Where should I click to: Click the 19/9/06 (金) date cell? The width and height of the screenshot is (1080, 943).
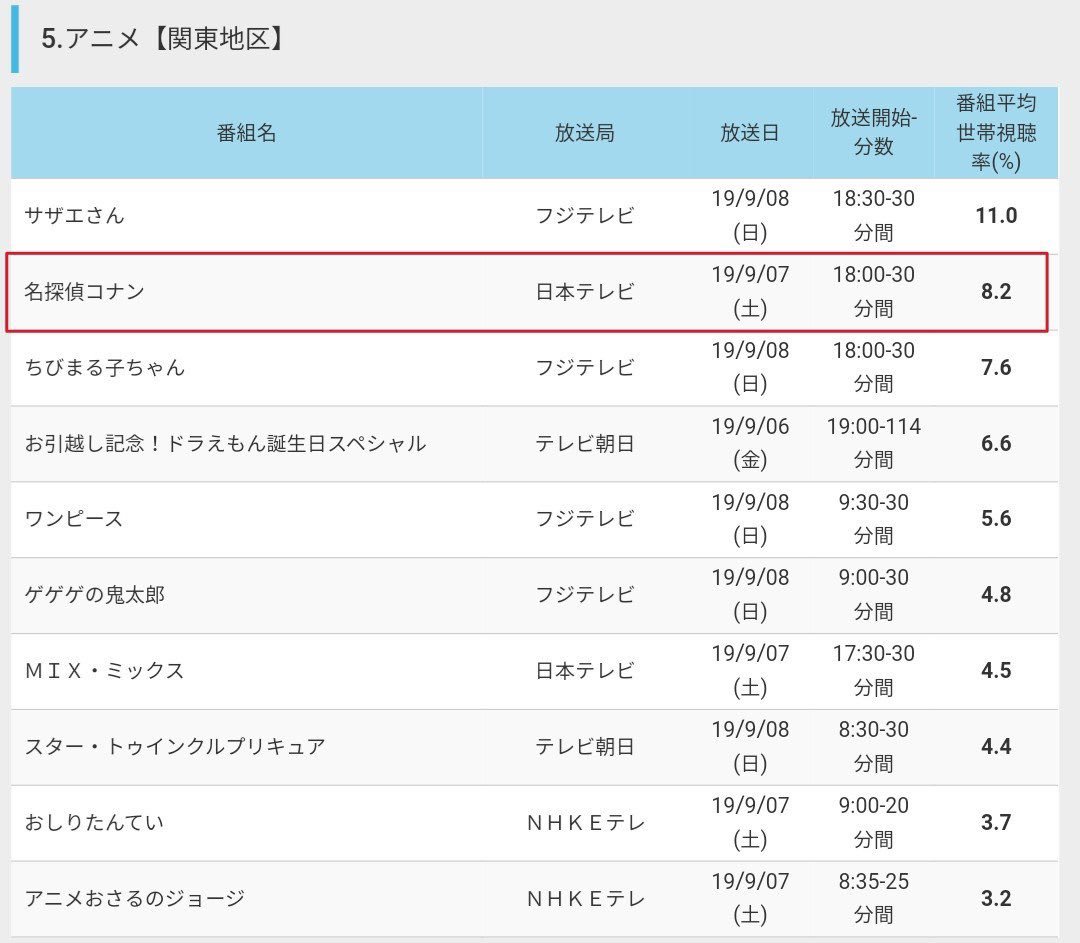pyautogui.click(x=750, y=443)
